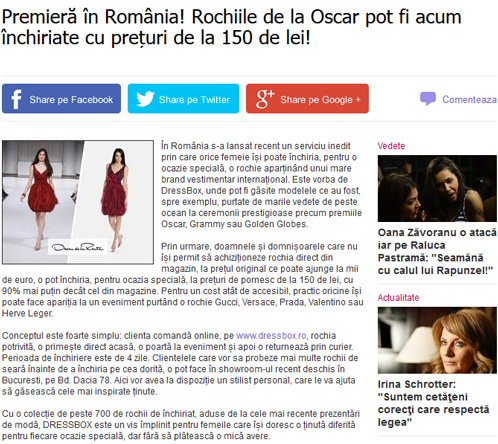498x444 pixels.
Task: Open the www.dressbox.ro link
Action: [271, 335]
